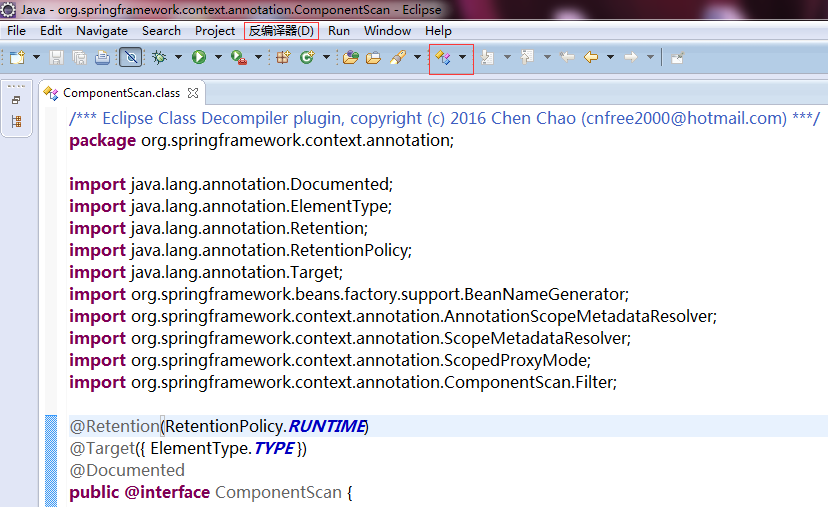The height and width of the screenshot is (507, 828).
Task: Click the ScopedProxyMode import line
Action: 330,360
